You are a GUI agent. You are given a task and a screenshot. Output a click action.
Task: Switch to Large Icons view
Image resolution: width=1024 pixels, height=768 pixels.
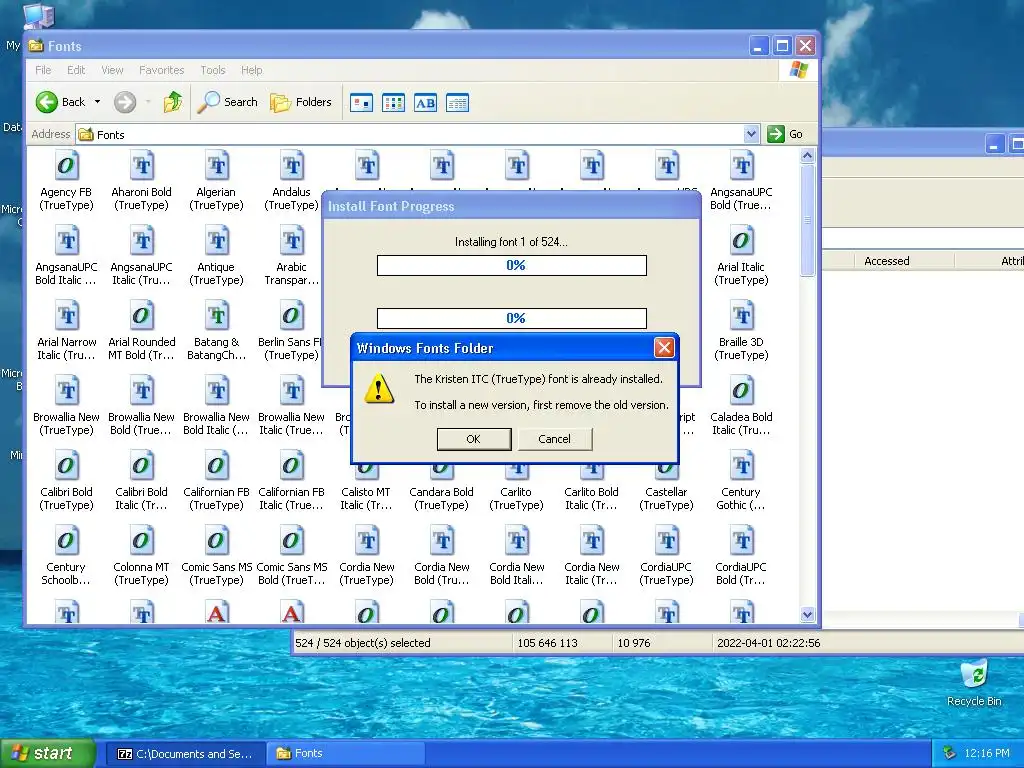pyautogui.click(x=361, y=103)
